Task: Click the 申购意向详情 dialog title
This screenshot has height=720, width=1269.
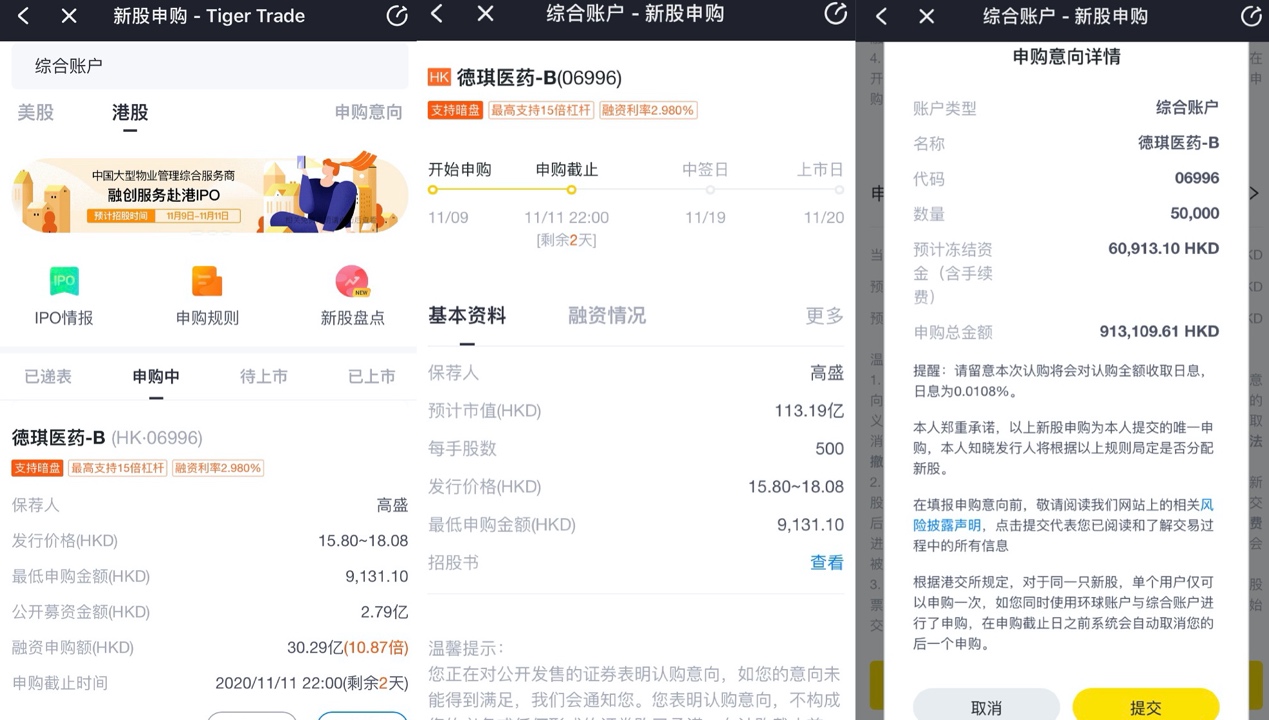Action: [x=1066, y=57]
